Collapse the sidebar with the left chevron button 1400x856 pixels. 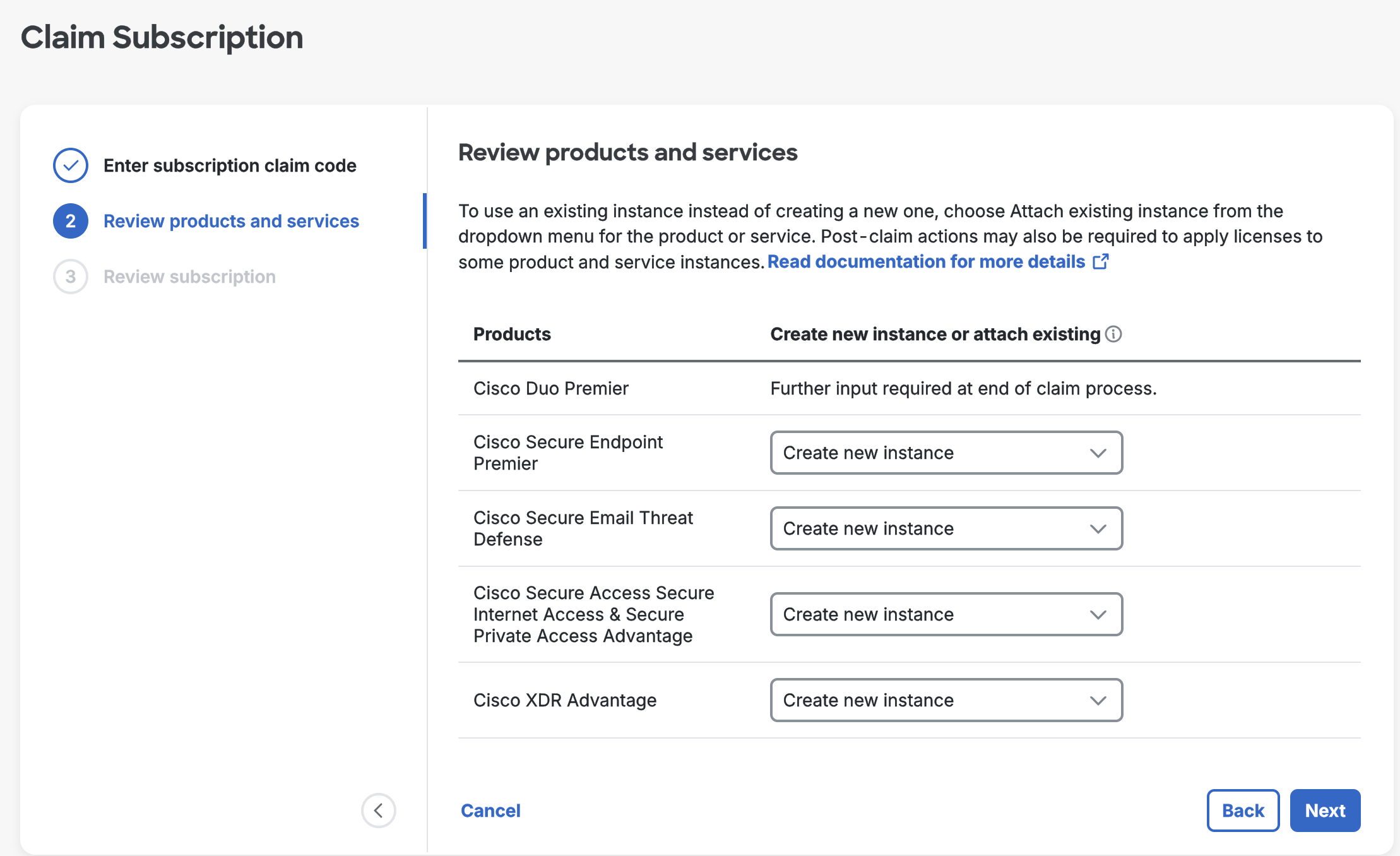[x=378, y=811]
